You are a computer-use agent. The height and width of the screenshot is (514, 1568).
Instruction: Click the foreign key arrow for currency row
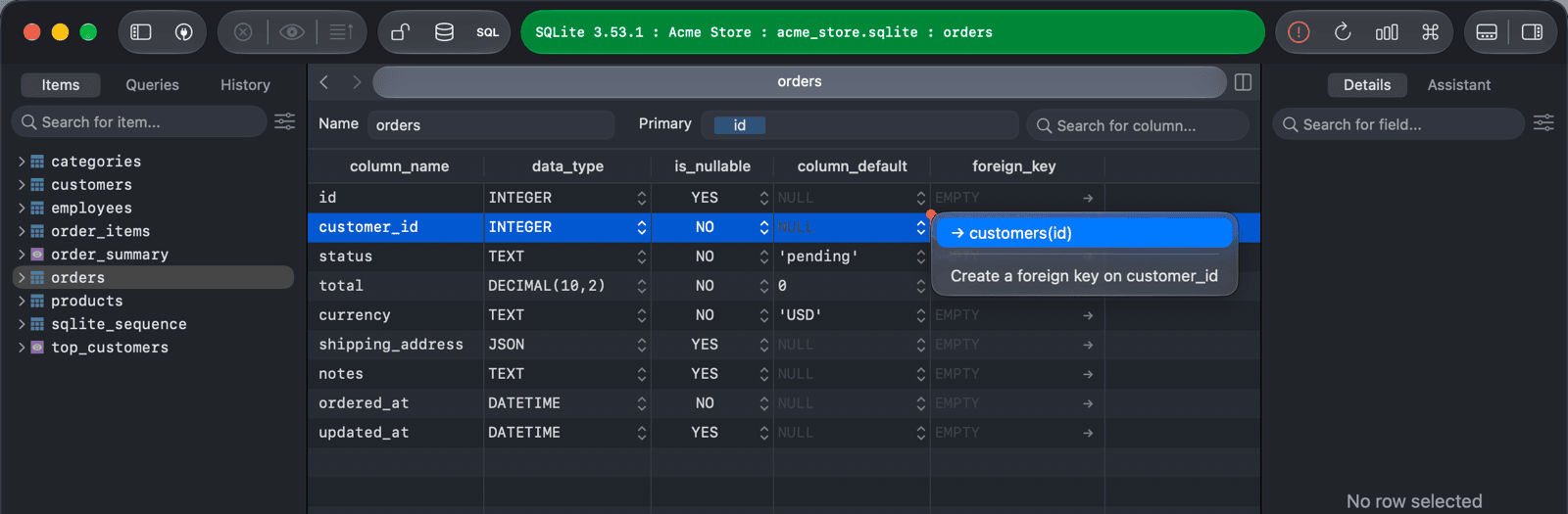tap(1088, 315)
